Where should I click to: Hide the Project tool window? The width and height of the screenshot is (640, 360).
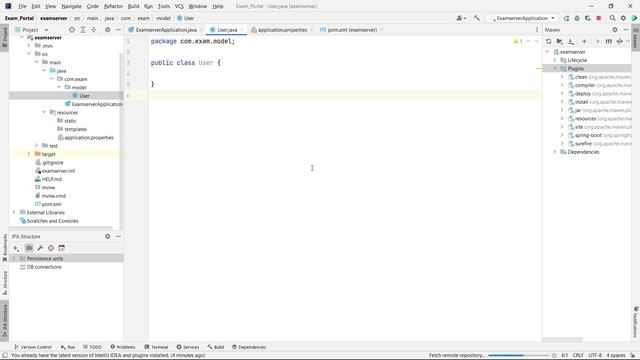[118, 30]
